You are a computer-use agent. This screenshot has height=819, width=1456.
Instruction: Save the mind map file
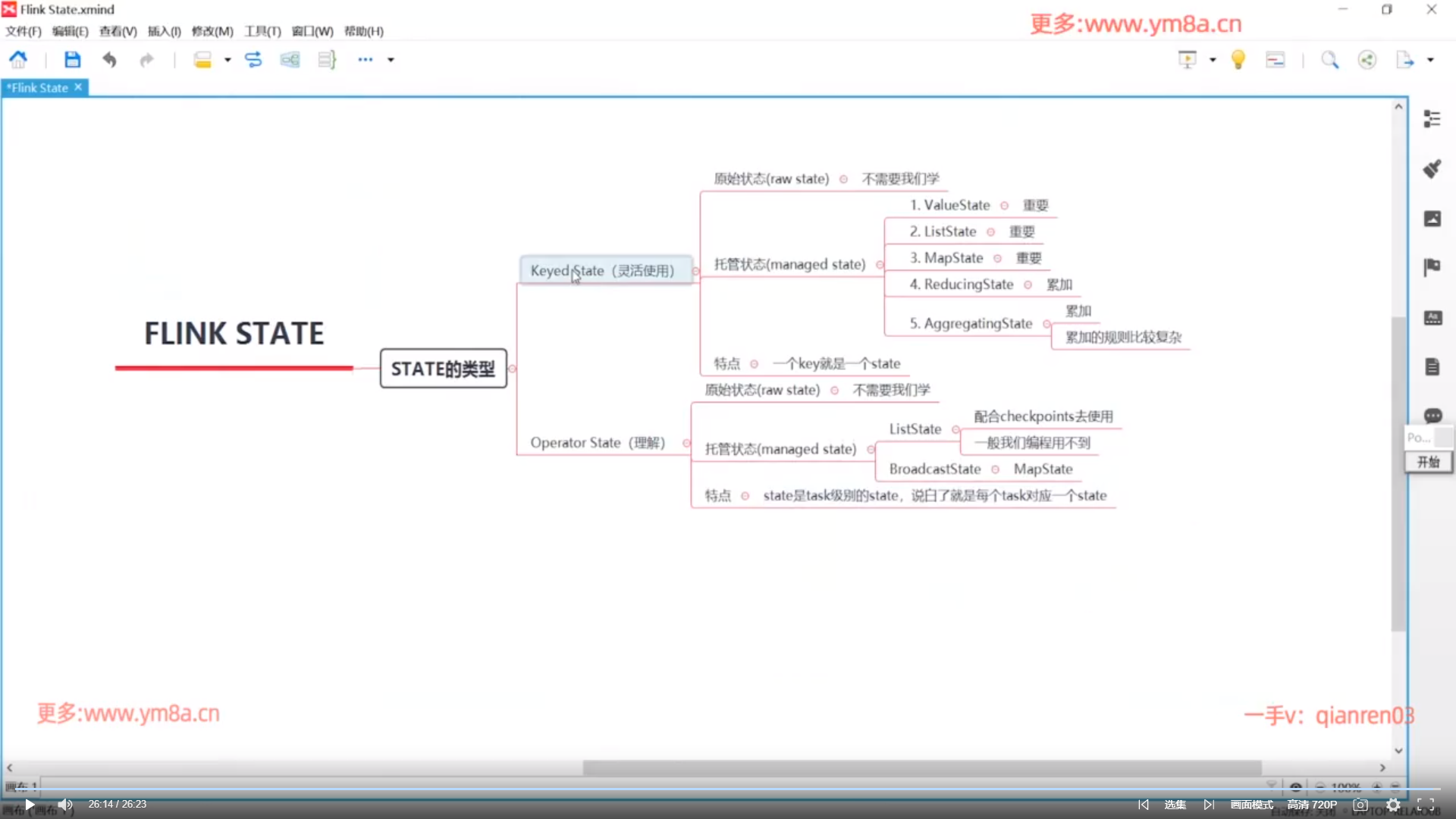coord(72,59)
